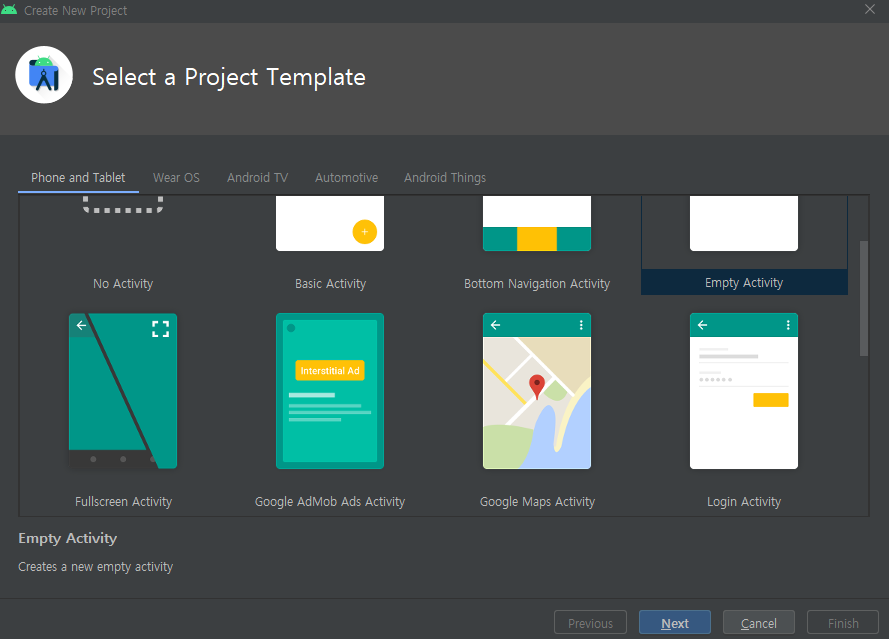The height and width of the screenshot is (639, 889).
Task: Click the Interstitial Ad badge in AdMob thumbnail
Action: click(330, 371)
